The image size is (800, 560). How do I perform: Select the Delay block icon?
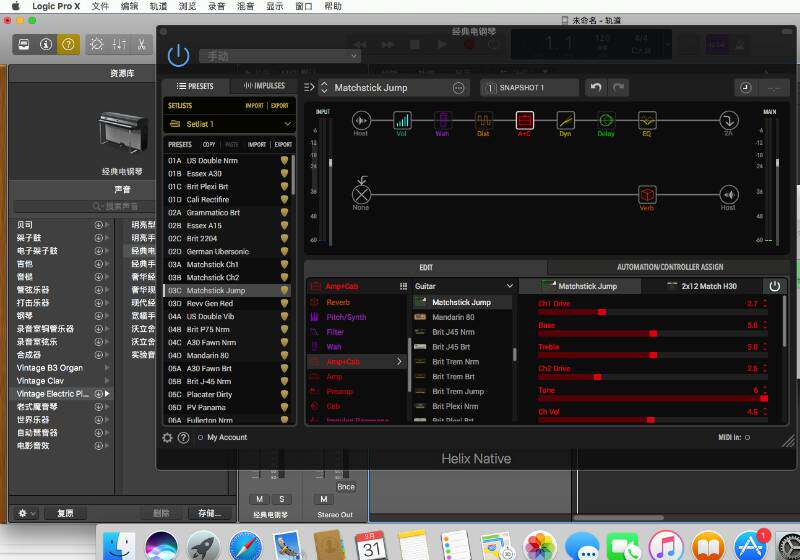coord(606,121)
